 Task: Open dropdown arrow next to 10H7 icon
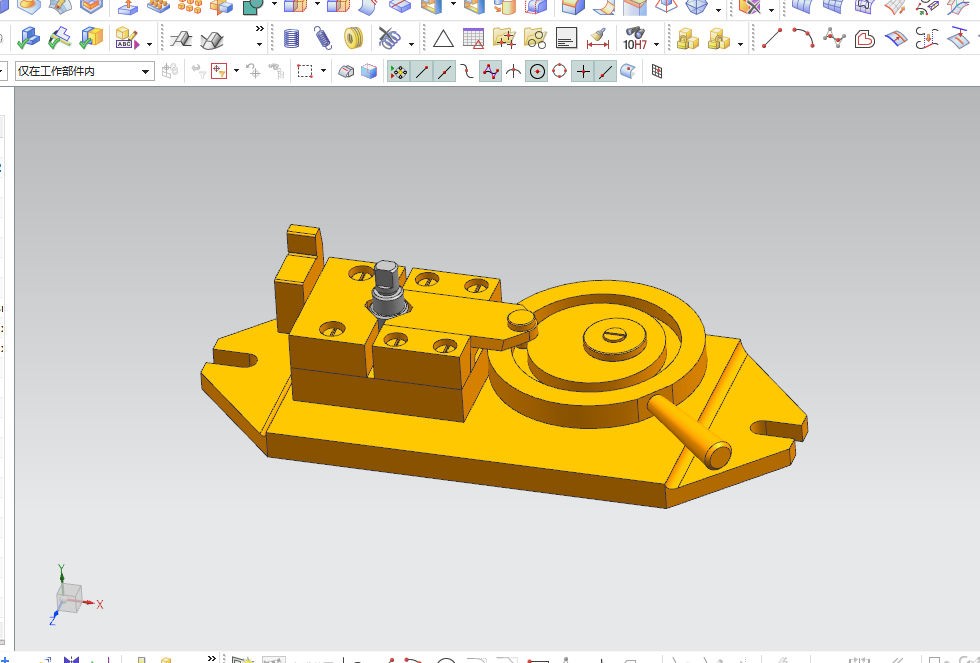656,44
